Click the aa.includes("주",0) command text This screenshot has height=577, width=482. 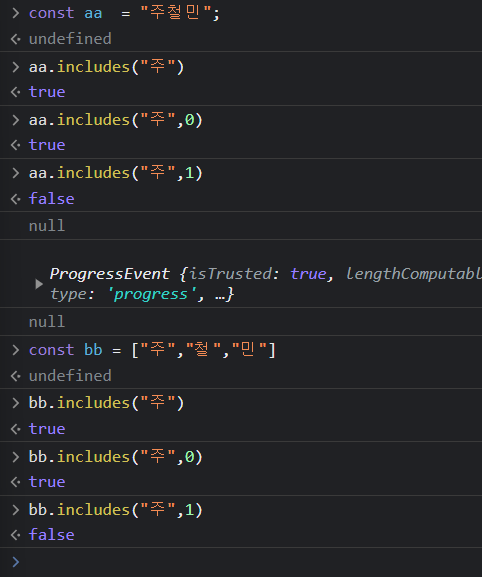coord(116,120)
